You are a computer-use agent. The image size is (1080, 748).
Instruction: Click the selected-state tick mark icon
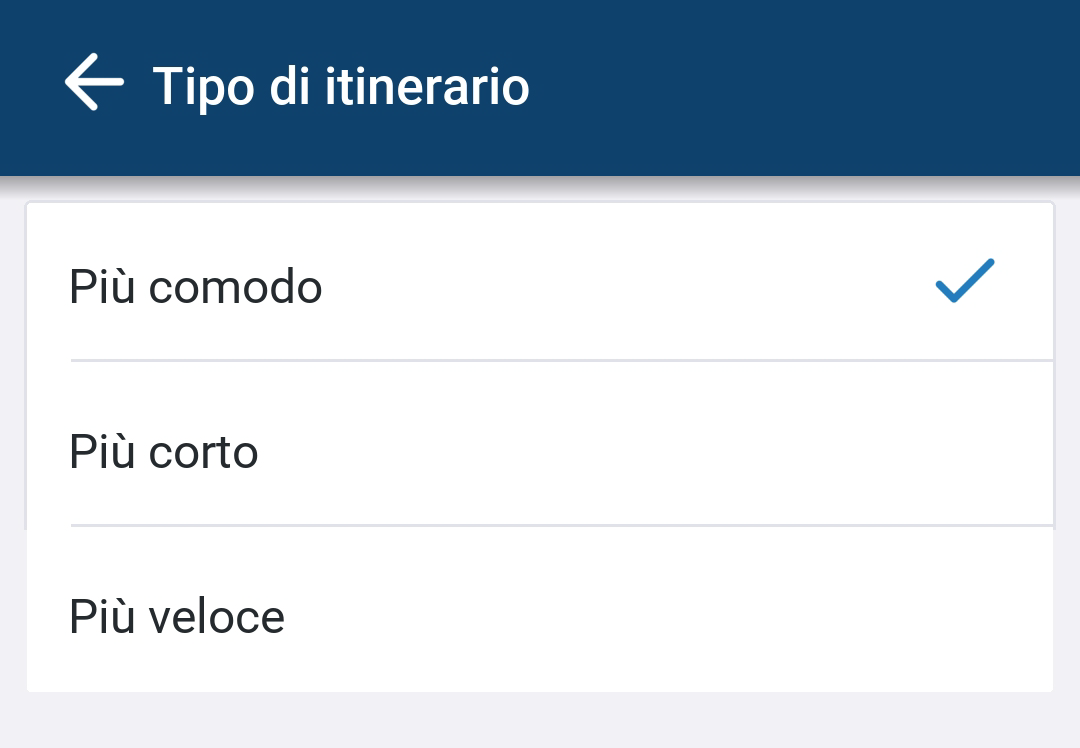click(964, 281)
